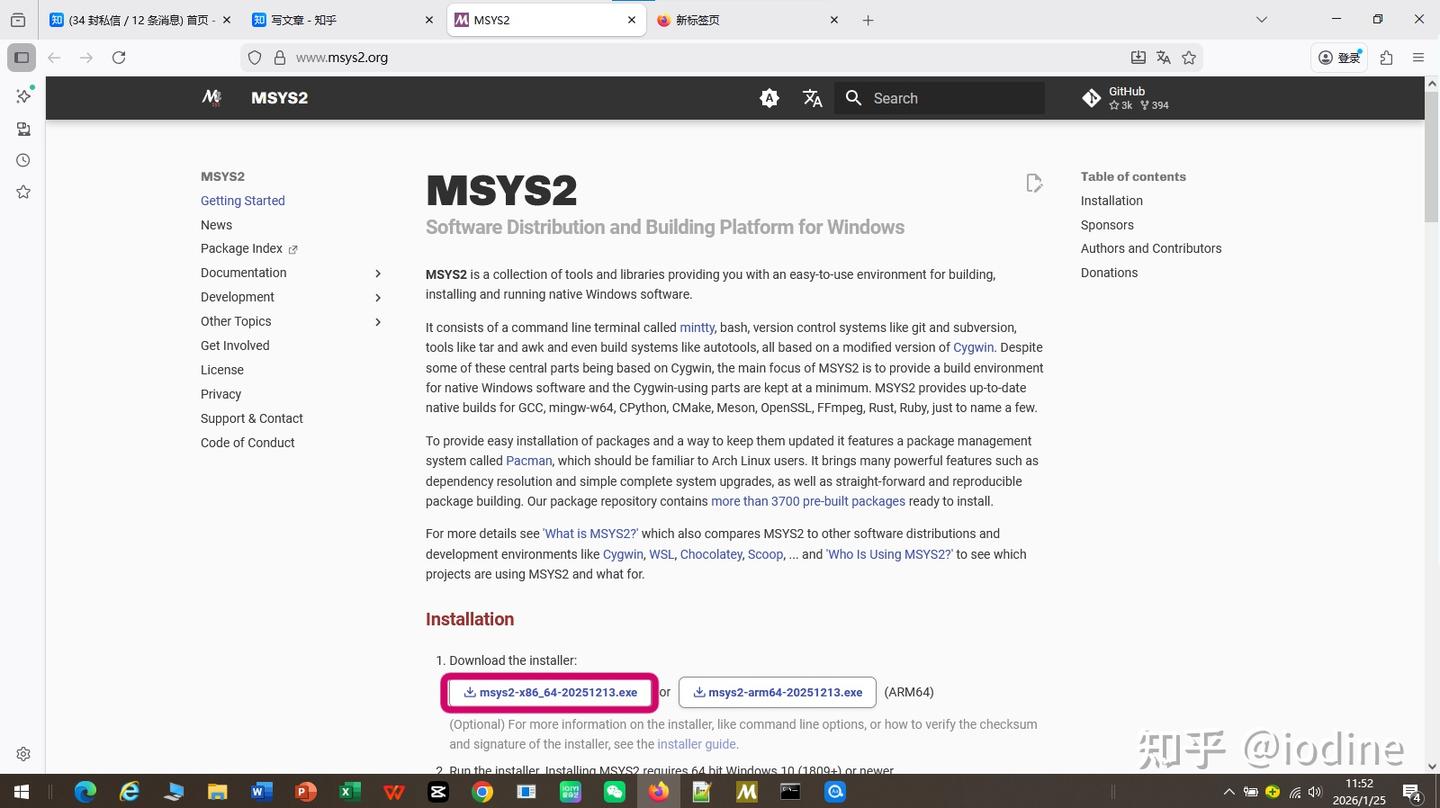
Task: Reload the current page
Action: click(118, 57)
